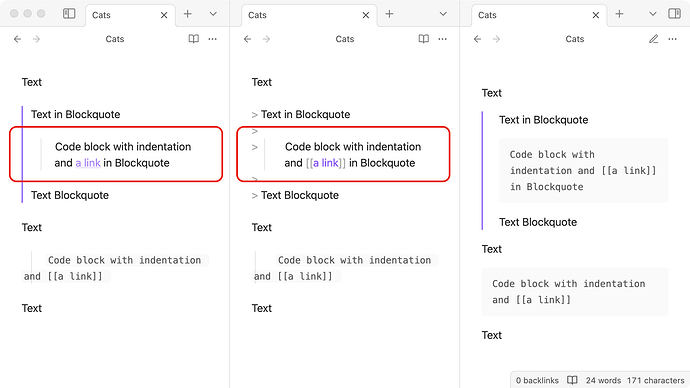Close the Cats tab in right pane
Viewport: 690px width, 388px height.
click(595, 15)
